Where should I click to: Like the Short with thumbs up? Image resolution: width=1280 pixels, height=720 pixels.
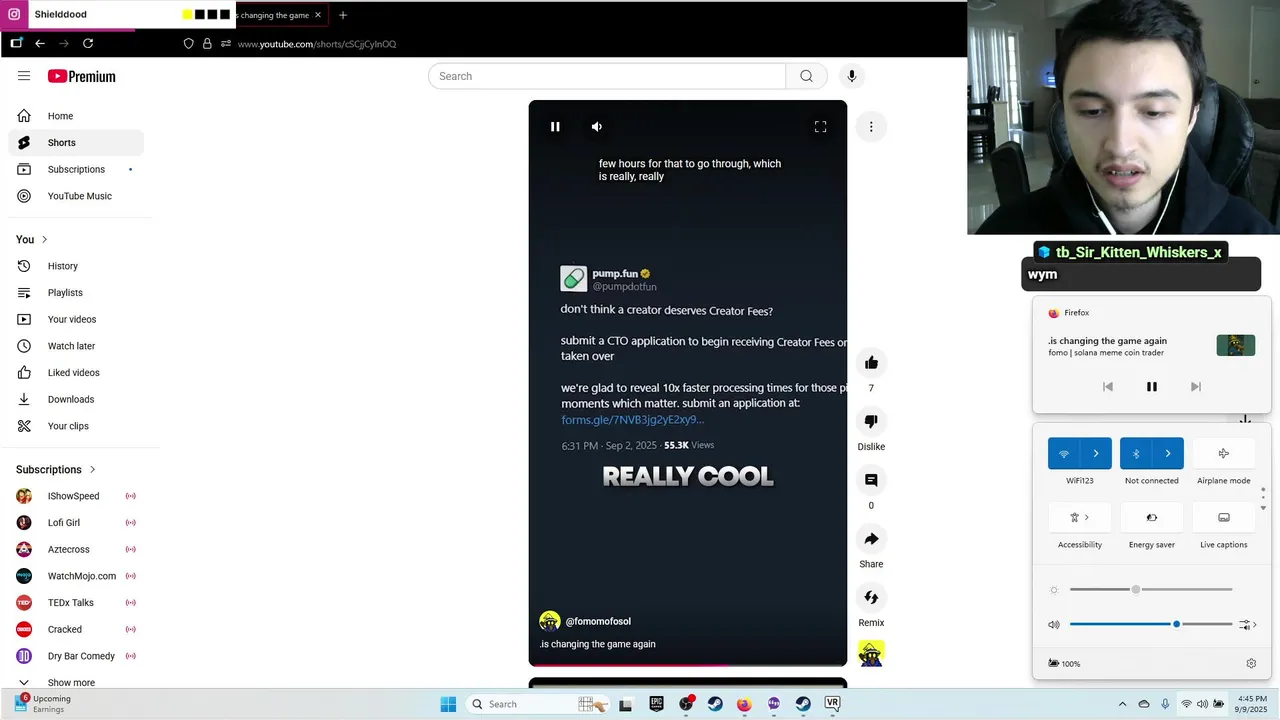pyautogui.click(x=871, y=363)
